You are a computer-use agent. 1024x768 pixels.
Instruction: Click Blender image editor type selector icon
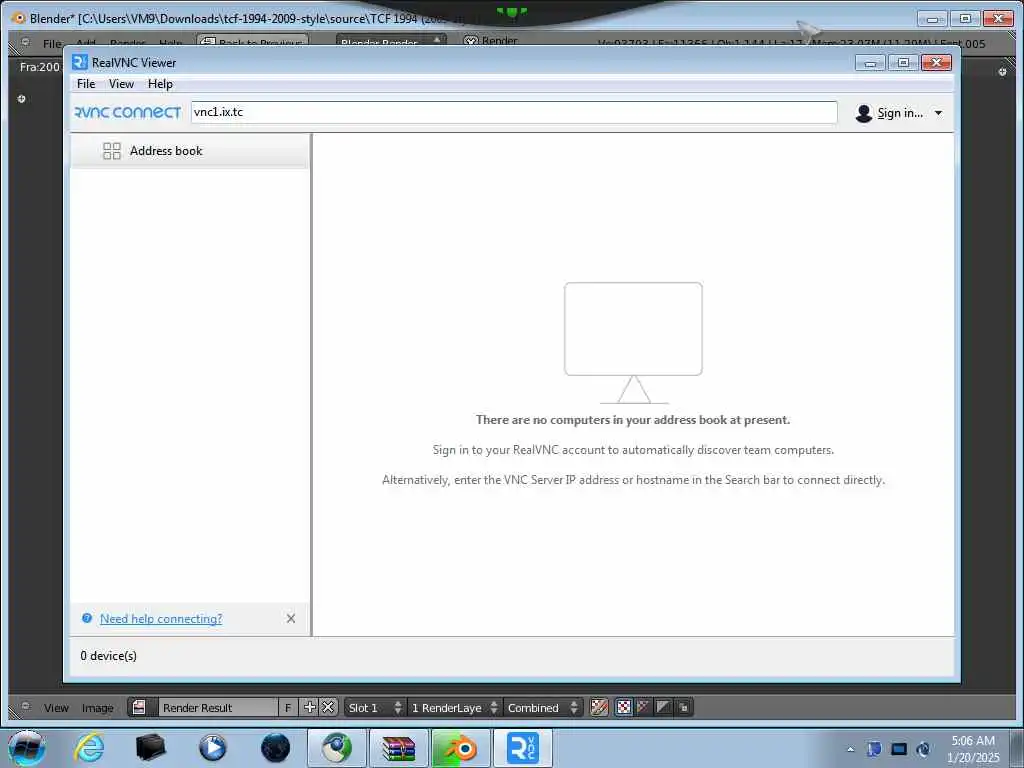click(x=25, y=707)
